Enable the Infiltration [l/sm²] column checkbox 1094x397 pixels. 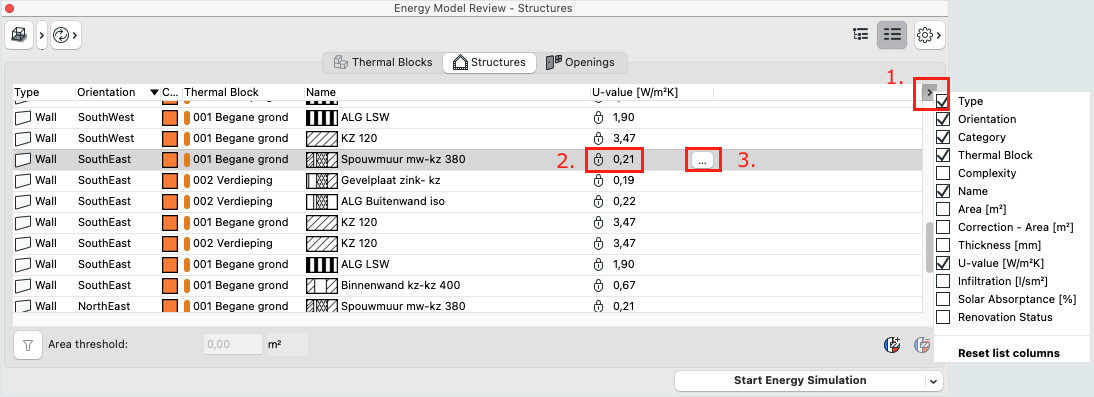tap(943, 281)
